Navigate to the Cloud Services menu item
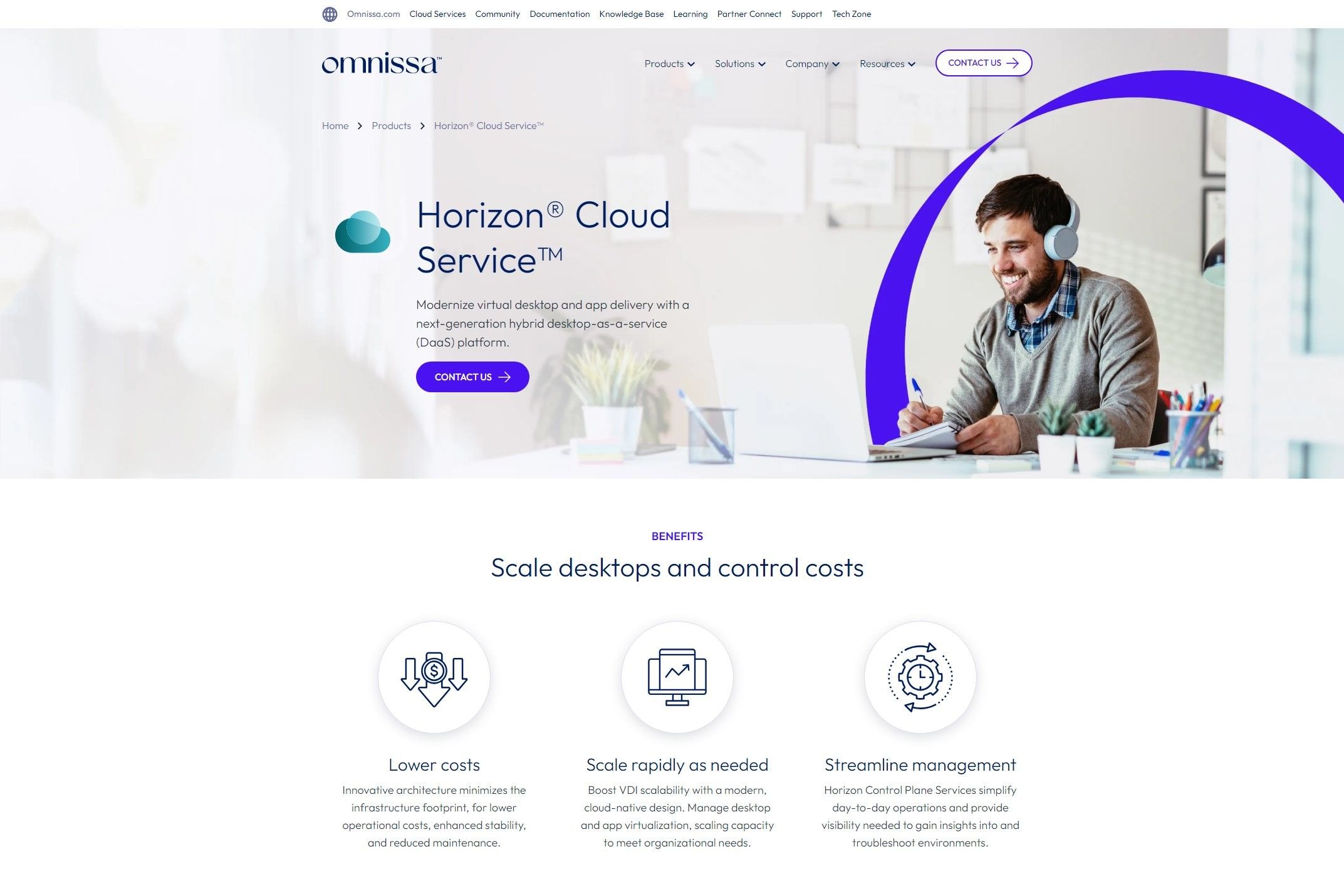 [437, 14]
